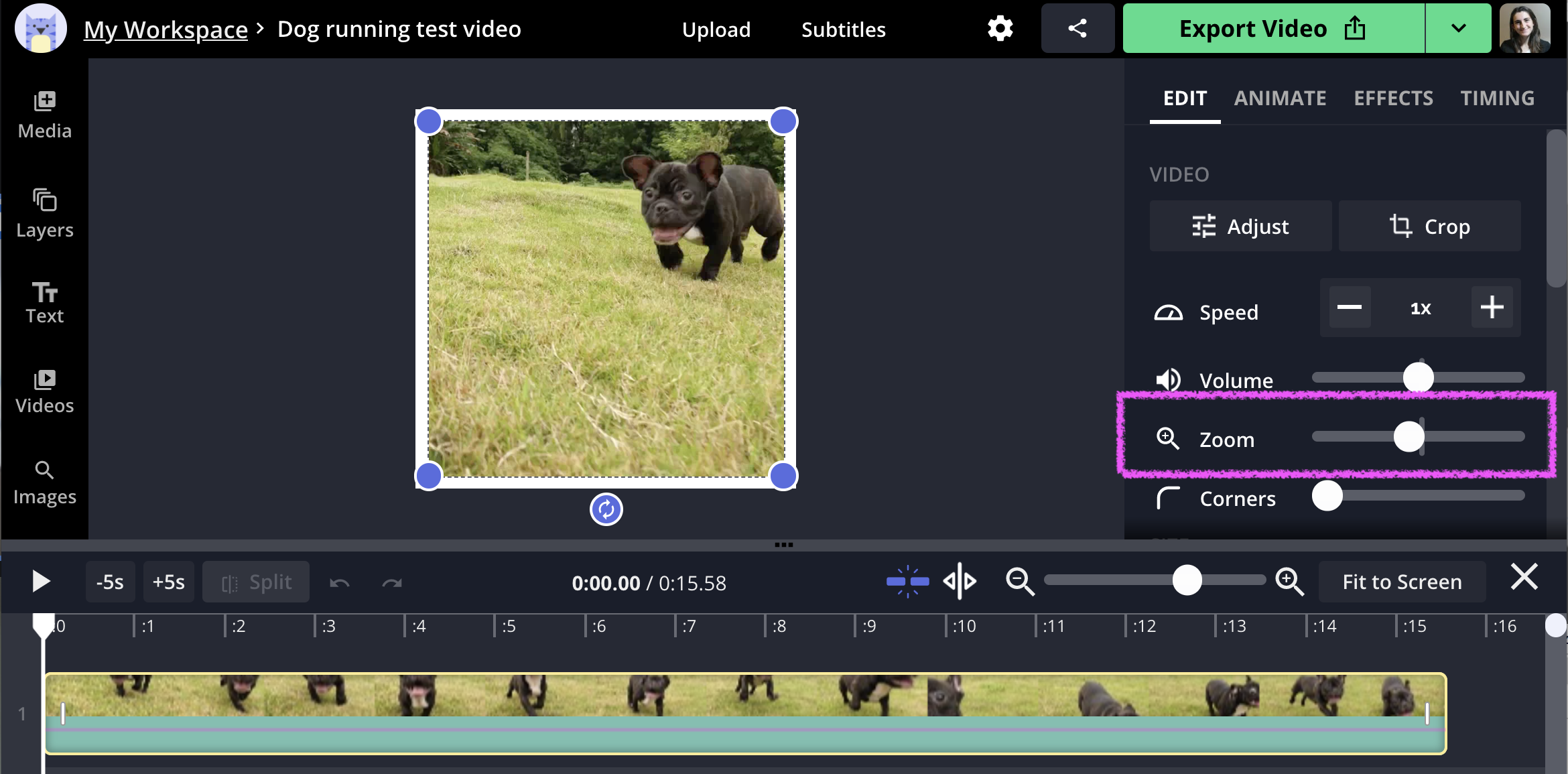
Task: Click the Crop button
Action: pyautogui.click(x=1429, y=227)
